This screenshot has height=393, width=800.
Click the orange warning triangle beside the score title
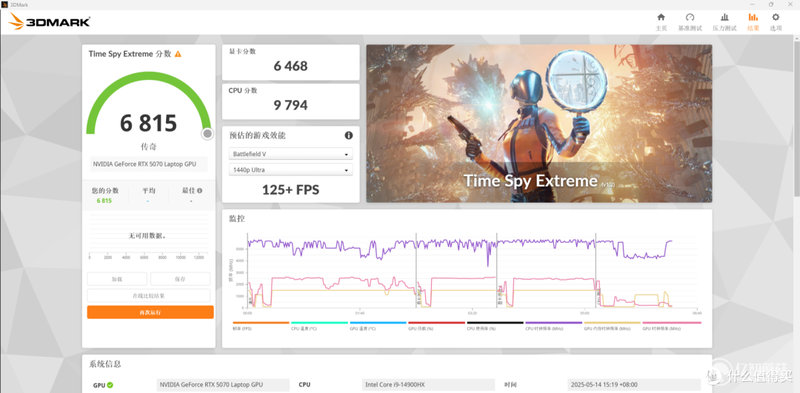click(178, 54)
